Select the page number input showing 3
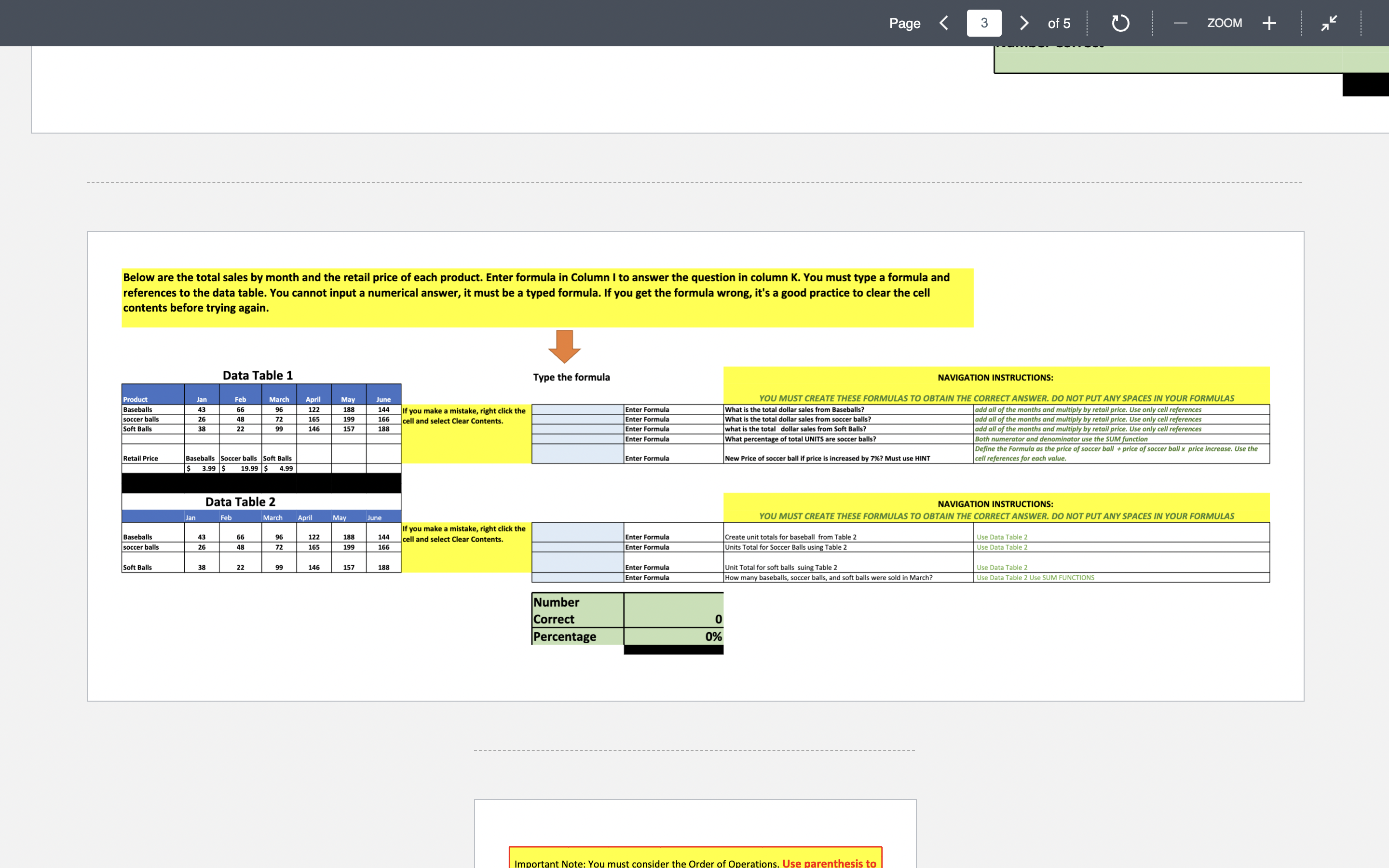Image resolution: width=1389 pixels, height=868 pixels. 983,23
